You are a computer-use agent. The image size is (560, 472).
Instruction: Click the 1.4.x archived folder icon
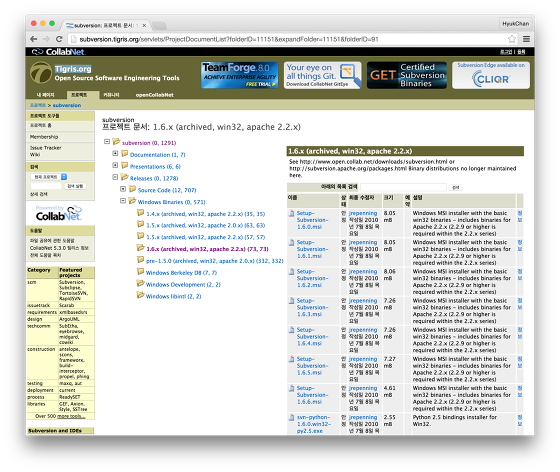pyautogui.click(x=140, y=213)
